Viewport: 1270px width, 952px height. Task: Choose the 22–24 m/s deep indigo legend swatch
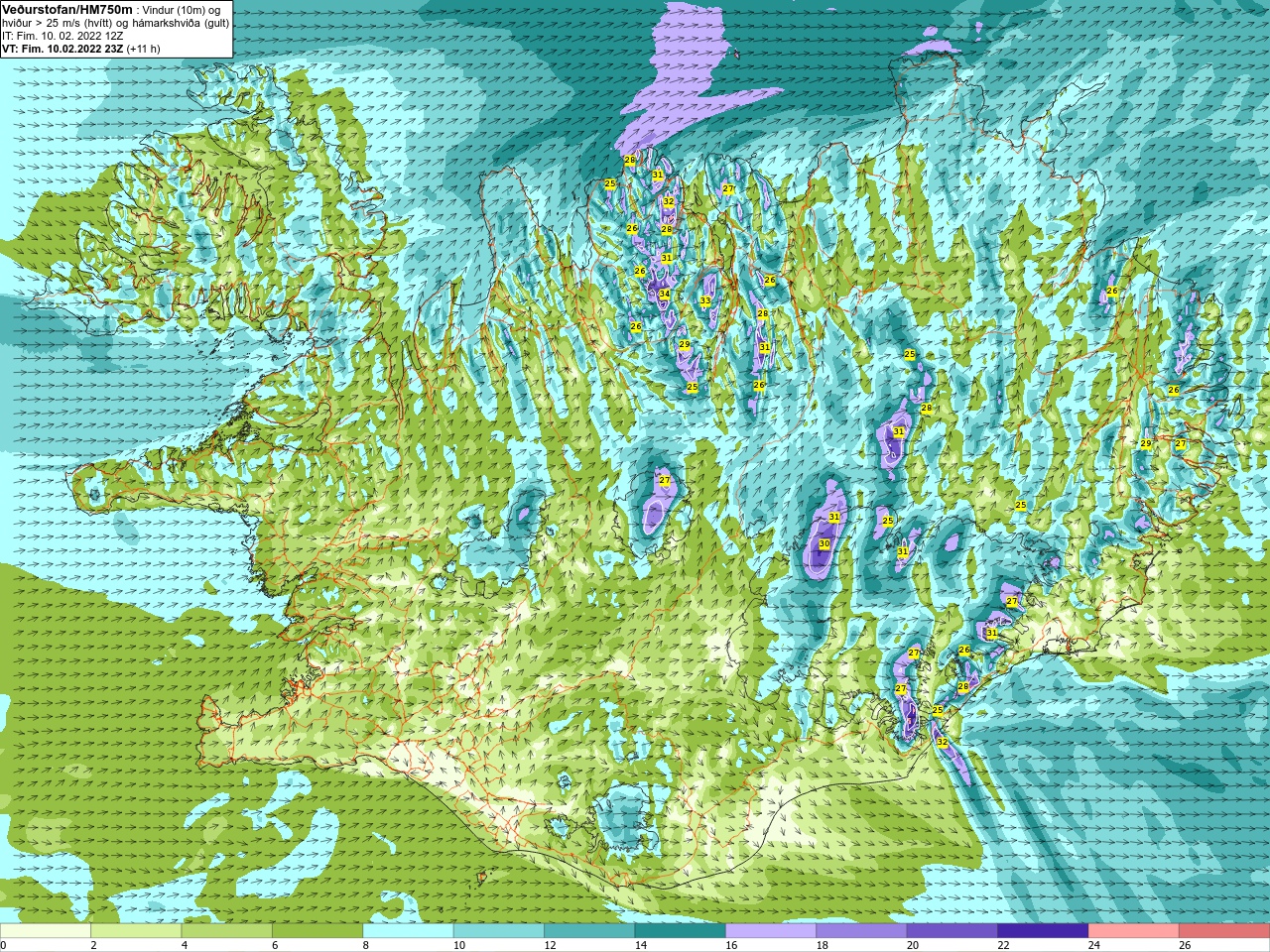point(1044,931)
